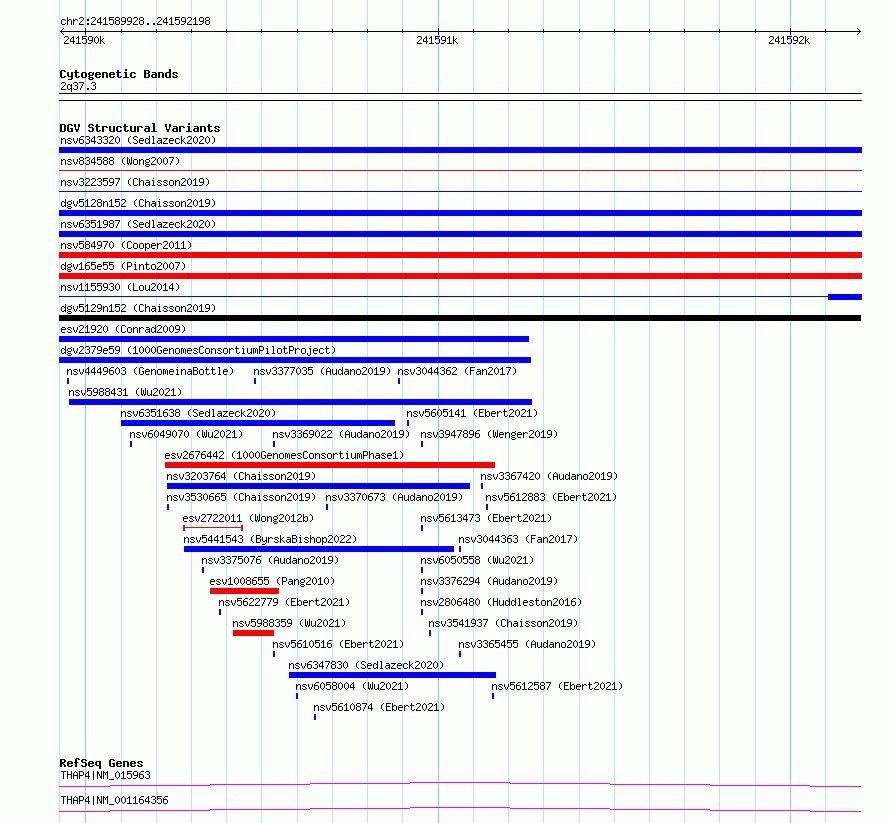Click the nsv3947896 (Wenger2019) label

[489, 434]
